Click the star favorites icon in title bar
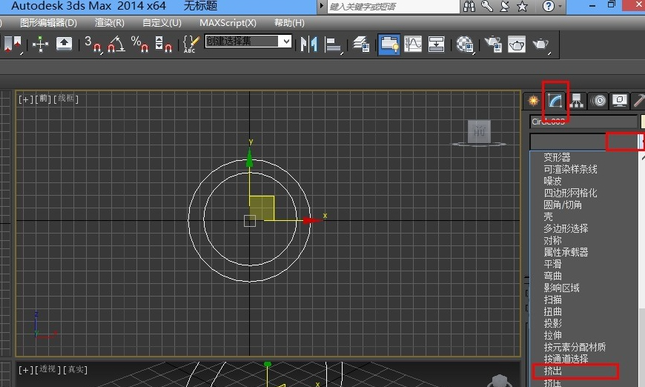Screen dimensions: 645x387 pyautogui.click(x=522, y=6)
